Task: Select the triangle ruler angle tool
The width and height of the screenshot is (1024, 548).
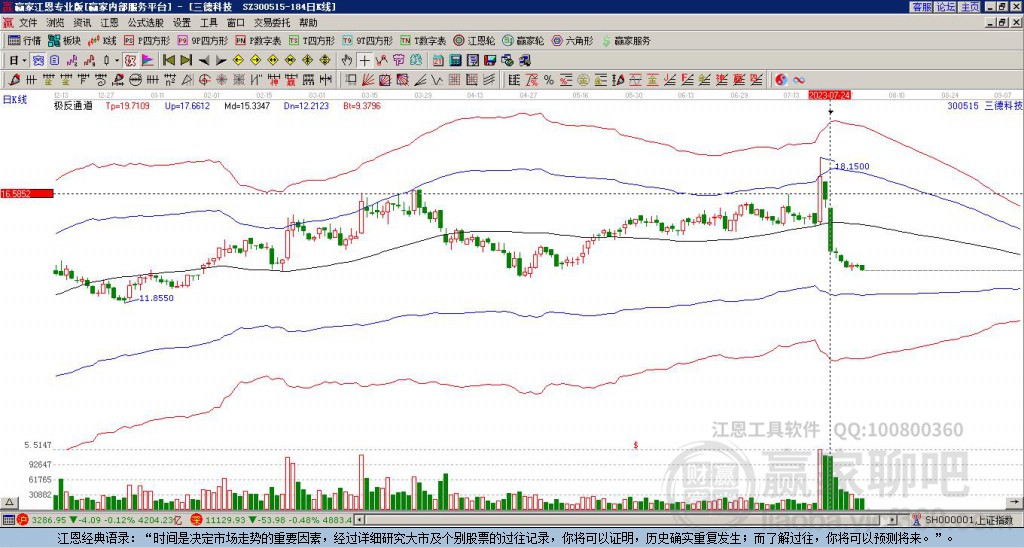Action: pyautogui.click(x=187, y=80)
